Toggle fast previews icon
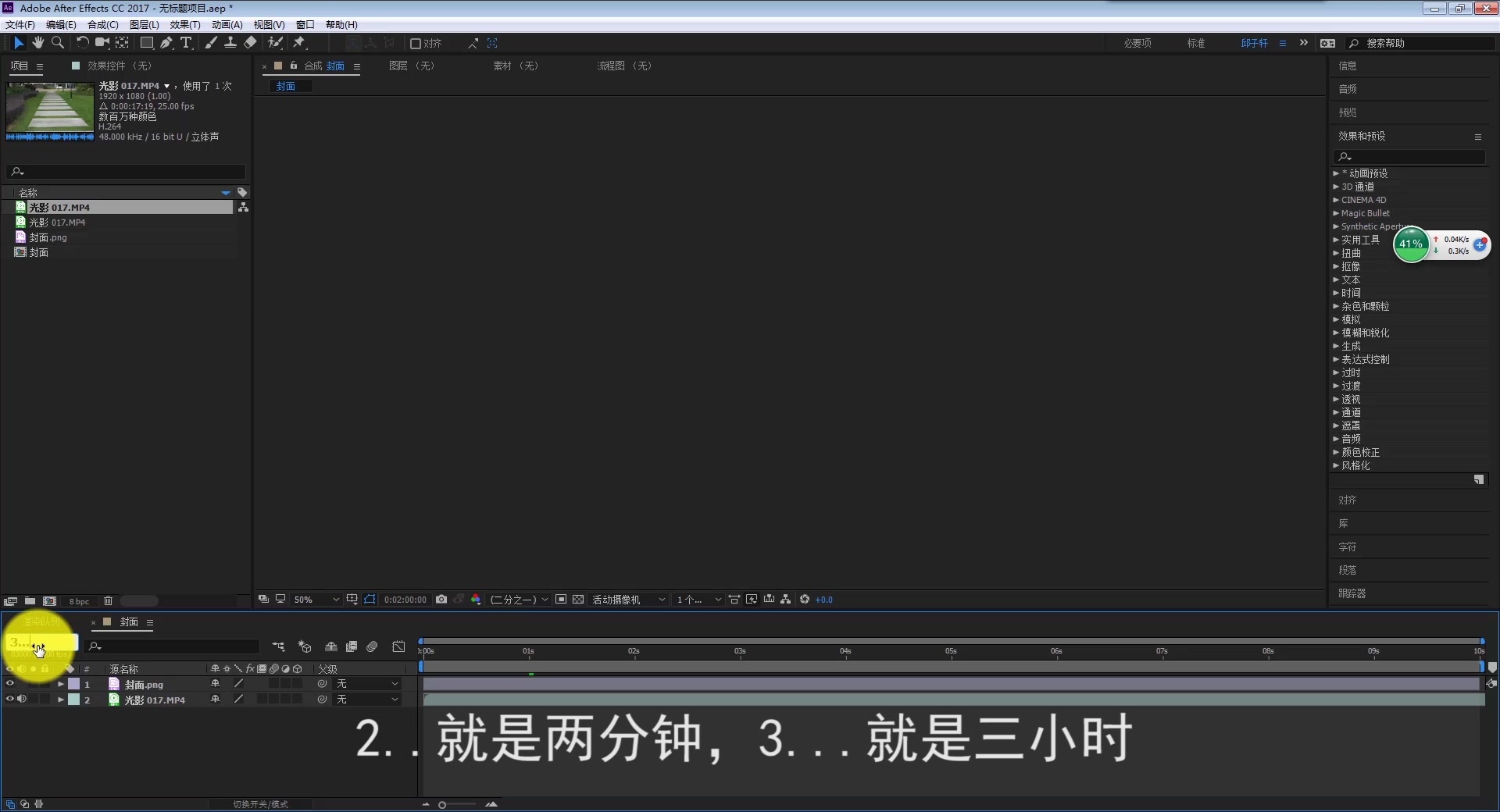 click(x=752, y=600)
